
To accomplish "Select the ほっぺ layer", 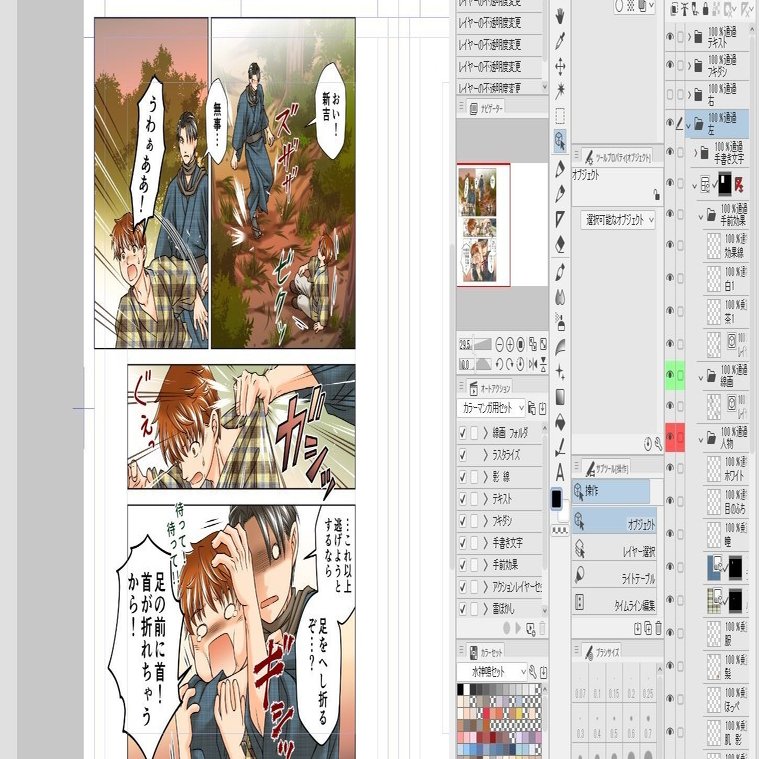I will pyautogui.click(x=726, y=699).
